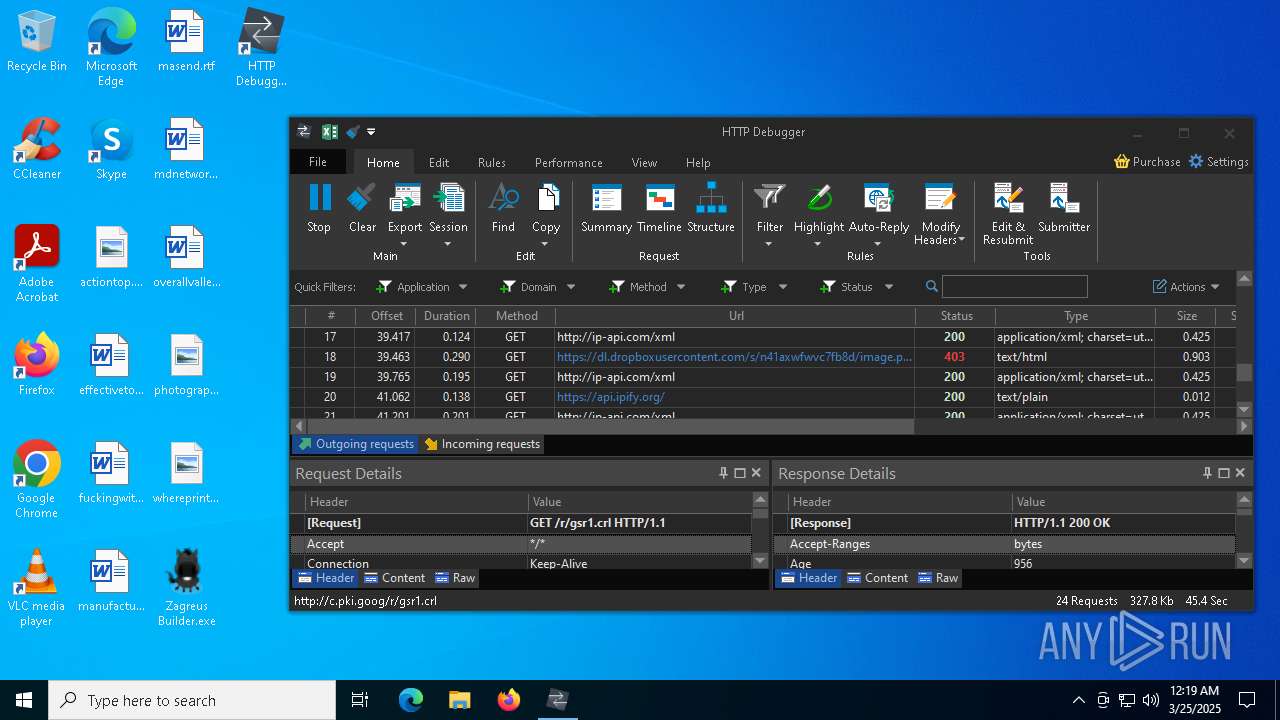Viewport: 1280px width, 720px height.
Task: Click the Filter funnel icon
Action: [x=770, y=198]
